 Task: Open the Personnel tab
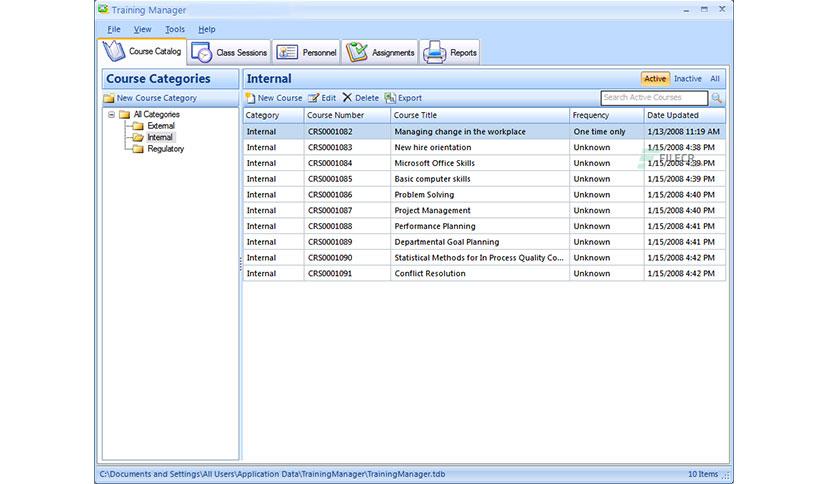click(306, 53)
